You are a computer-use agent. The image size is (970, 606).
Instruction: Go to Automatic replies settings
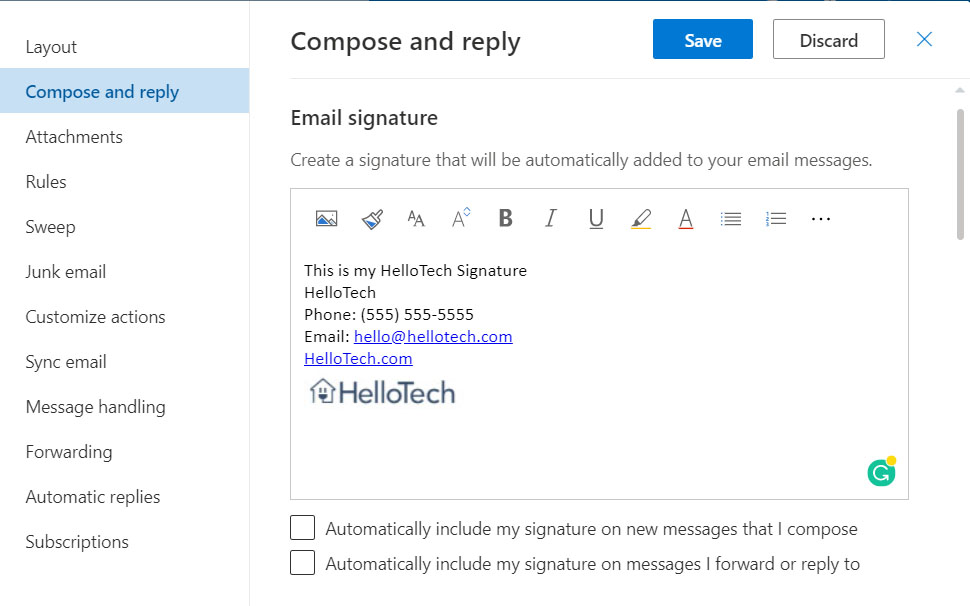click(93, 497)
